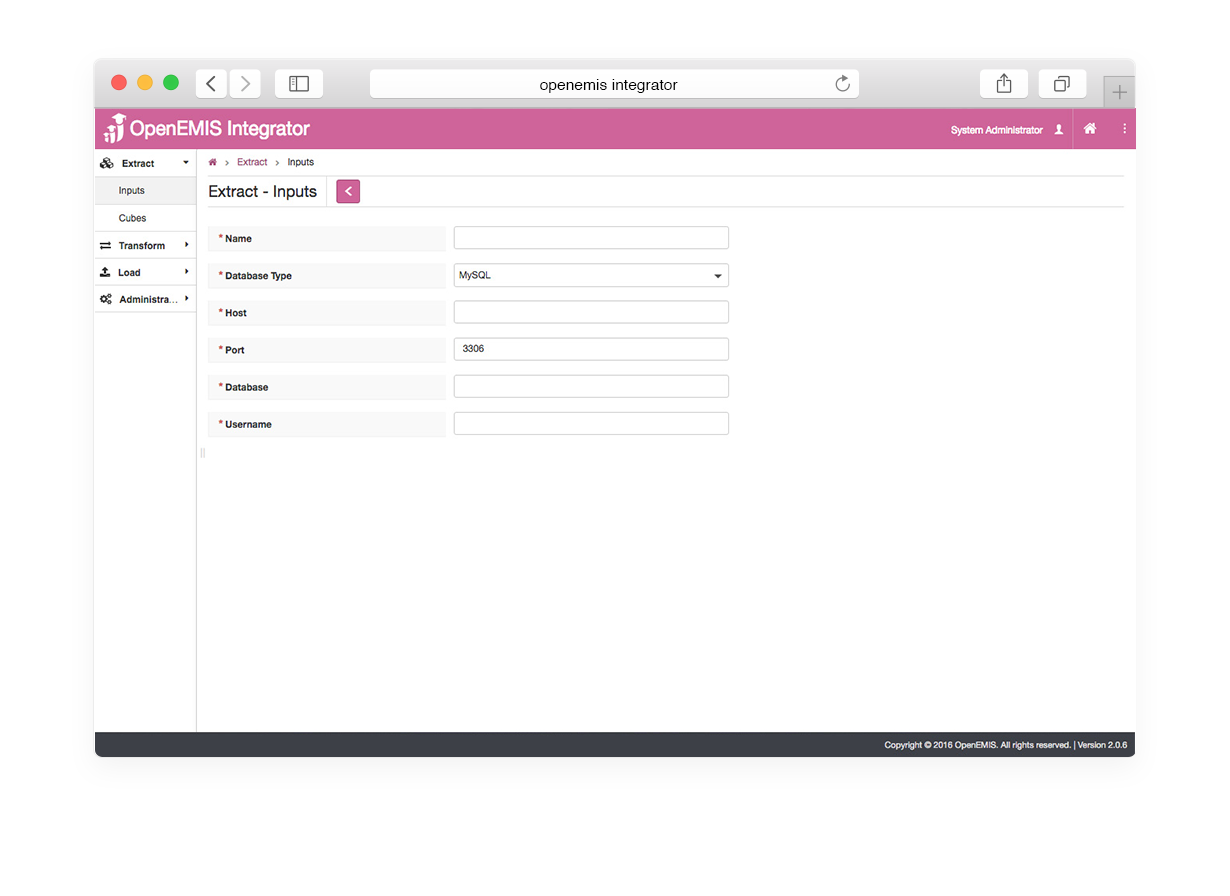
Task: Click the Administration gears icon in sidebar
Action: 106,299
